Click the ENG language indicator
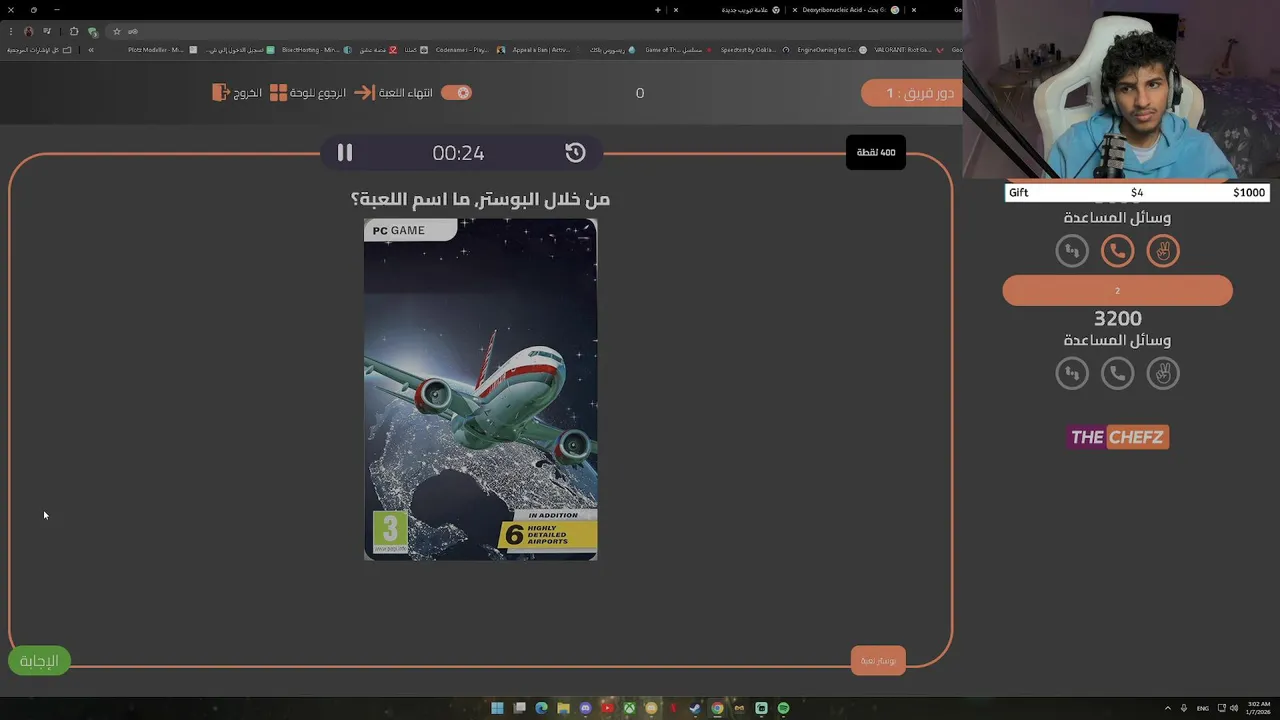Screen dimensions: 1280x720 point(1202,708)
